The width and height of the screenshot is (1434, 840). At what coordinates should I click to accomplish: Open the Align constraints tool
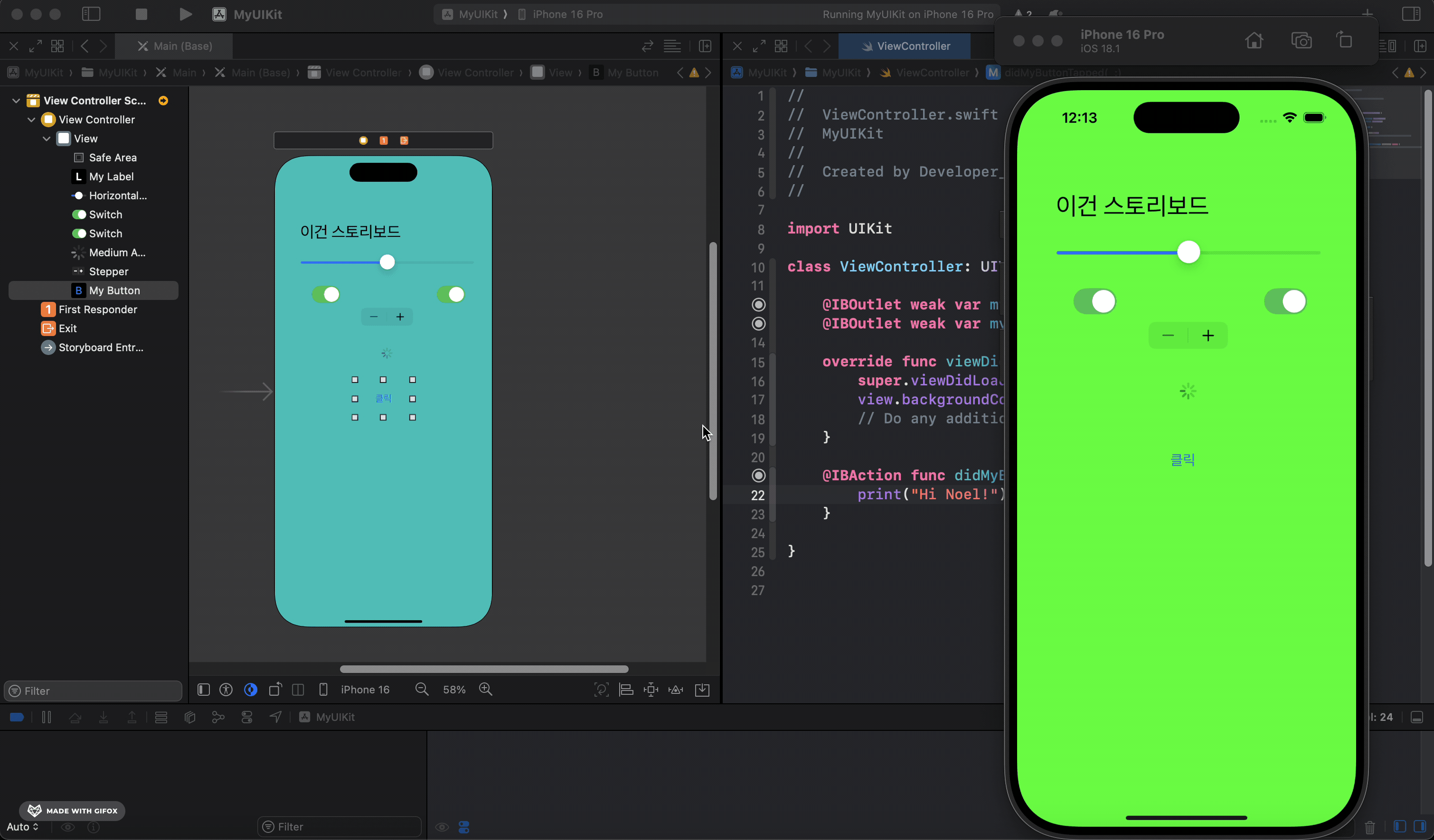pos(626,689)
